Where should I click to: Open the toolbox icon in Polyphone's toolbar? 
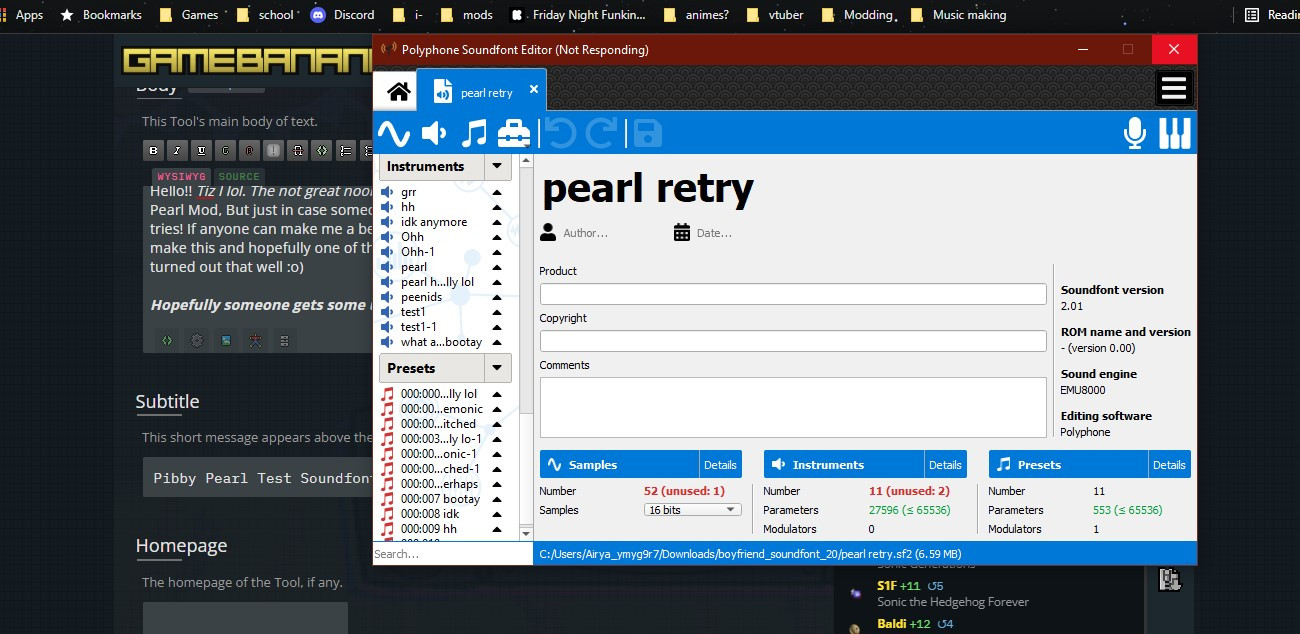click(x=513, y=131)
